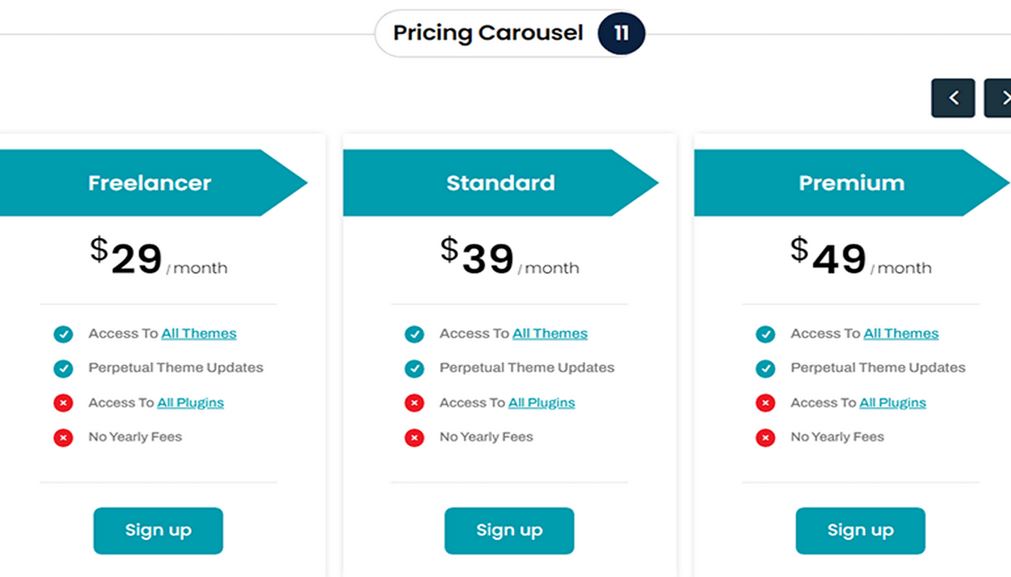
Task: Open All Themes link in Freelancer plan
Action: tap(199, 333)
